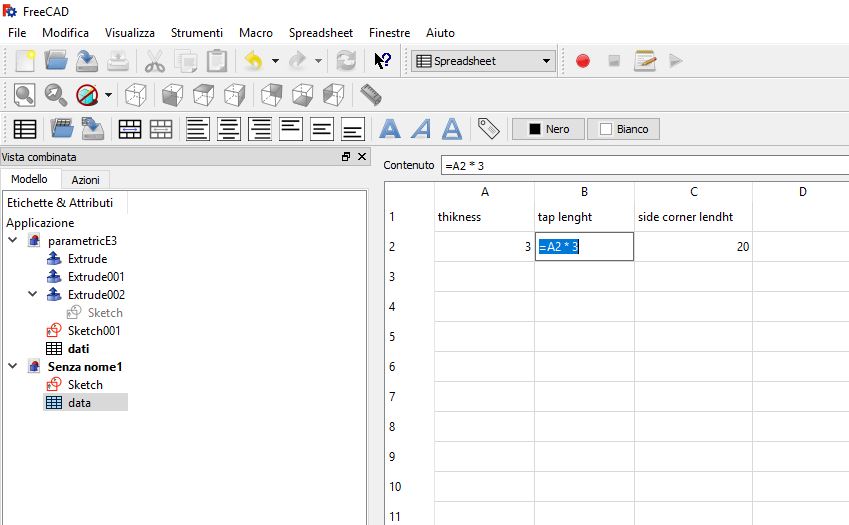The image size is (849, 525).
Task: Open the undo history dropdown arrow
Action: pyautogui.click(x=275, y=61)
